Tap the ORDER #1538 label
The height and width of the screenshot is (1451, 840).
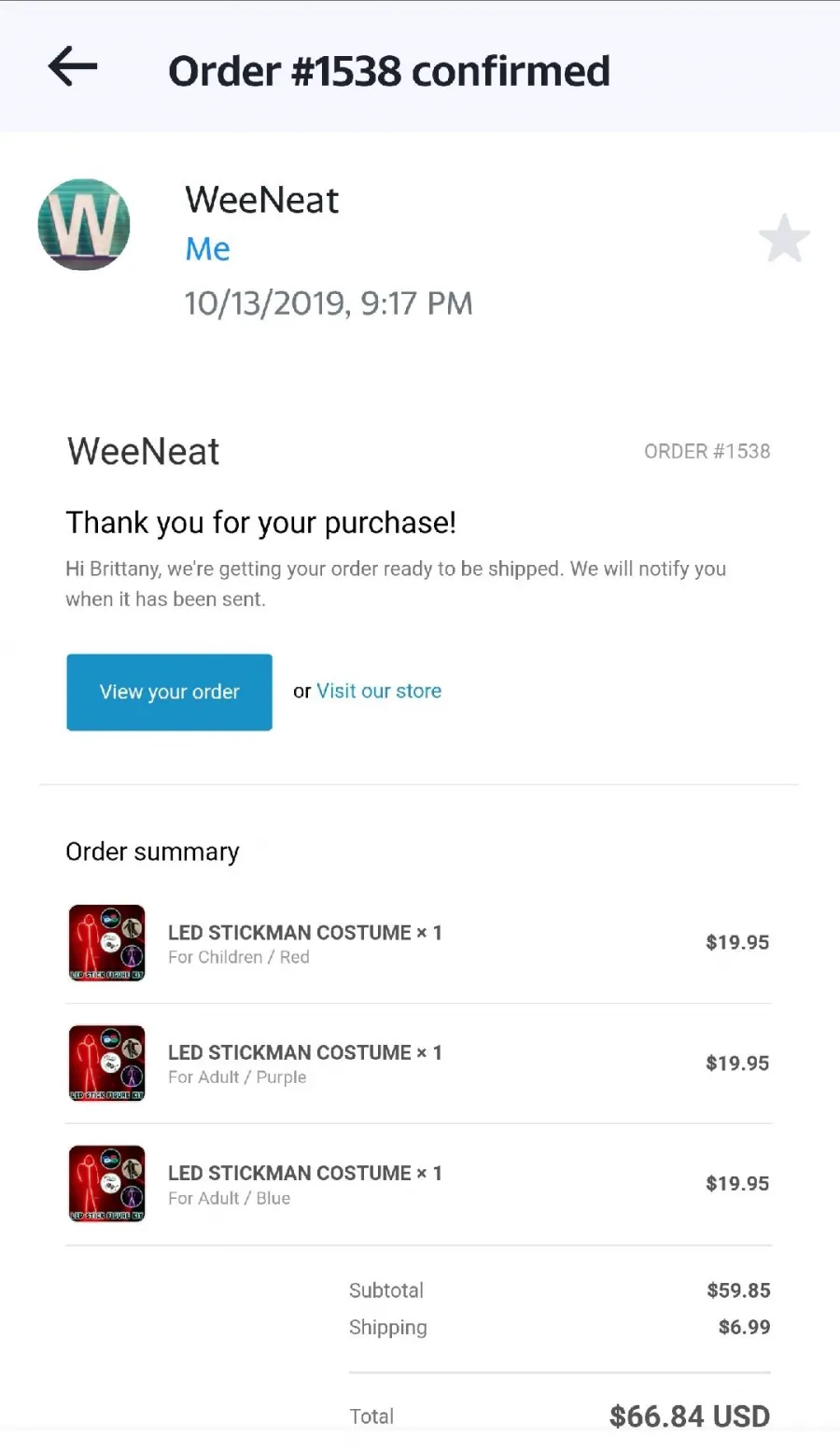coord(707,452)
